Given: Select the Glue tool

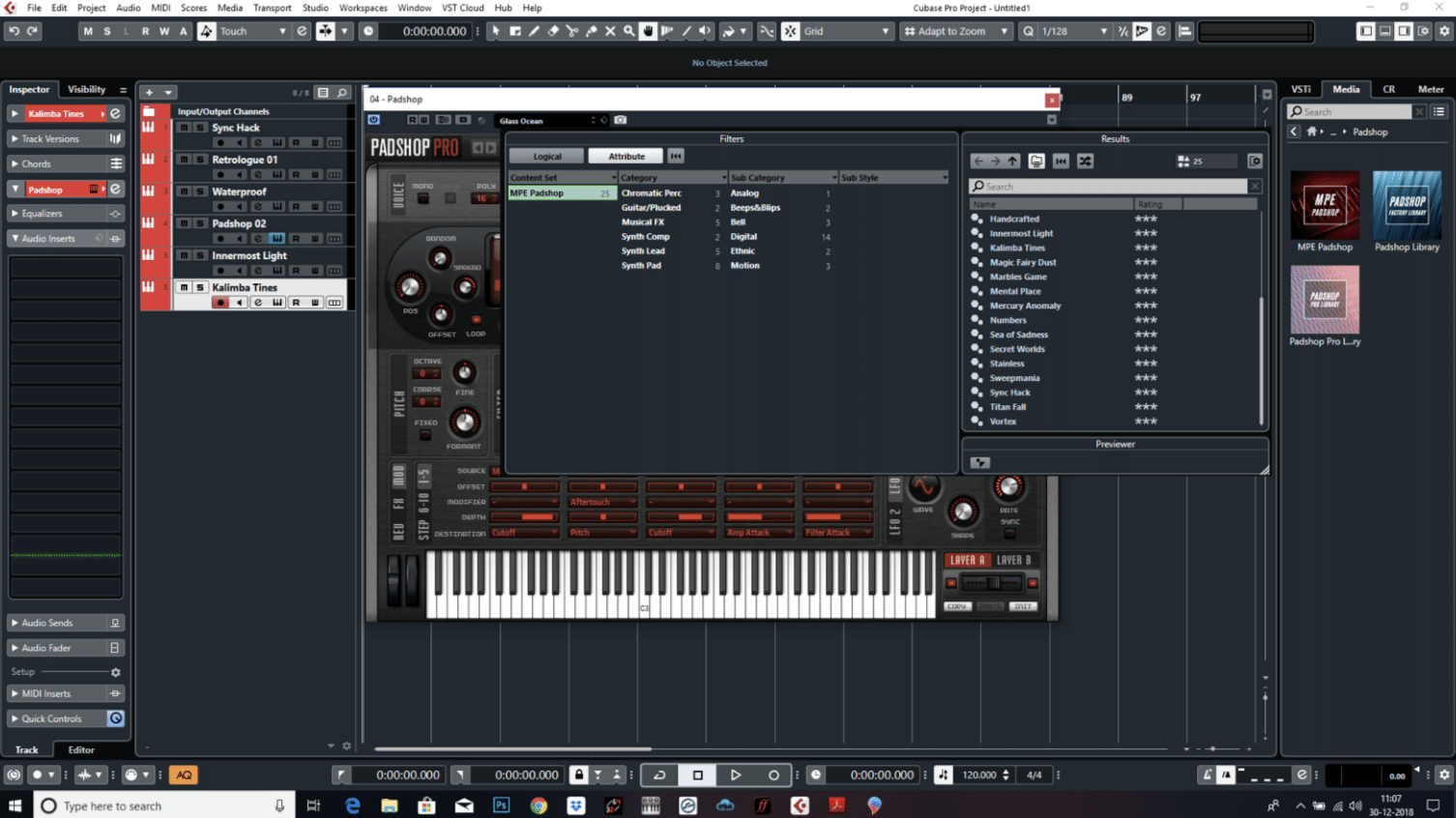Looking at the screenshot, I should tap(592, 31).
